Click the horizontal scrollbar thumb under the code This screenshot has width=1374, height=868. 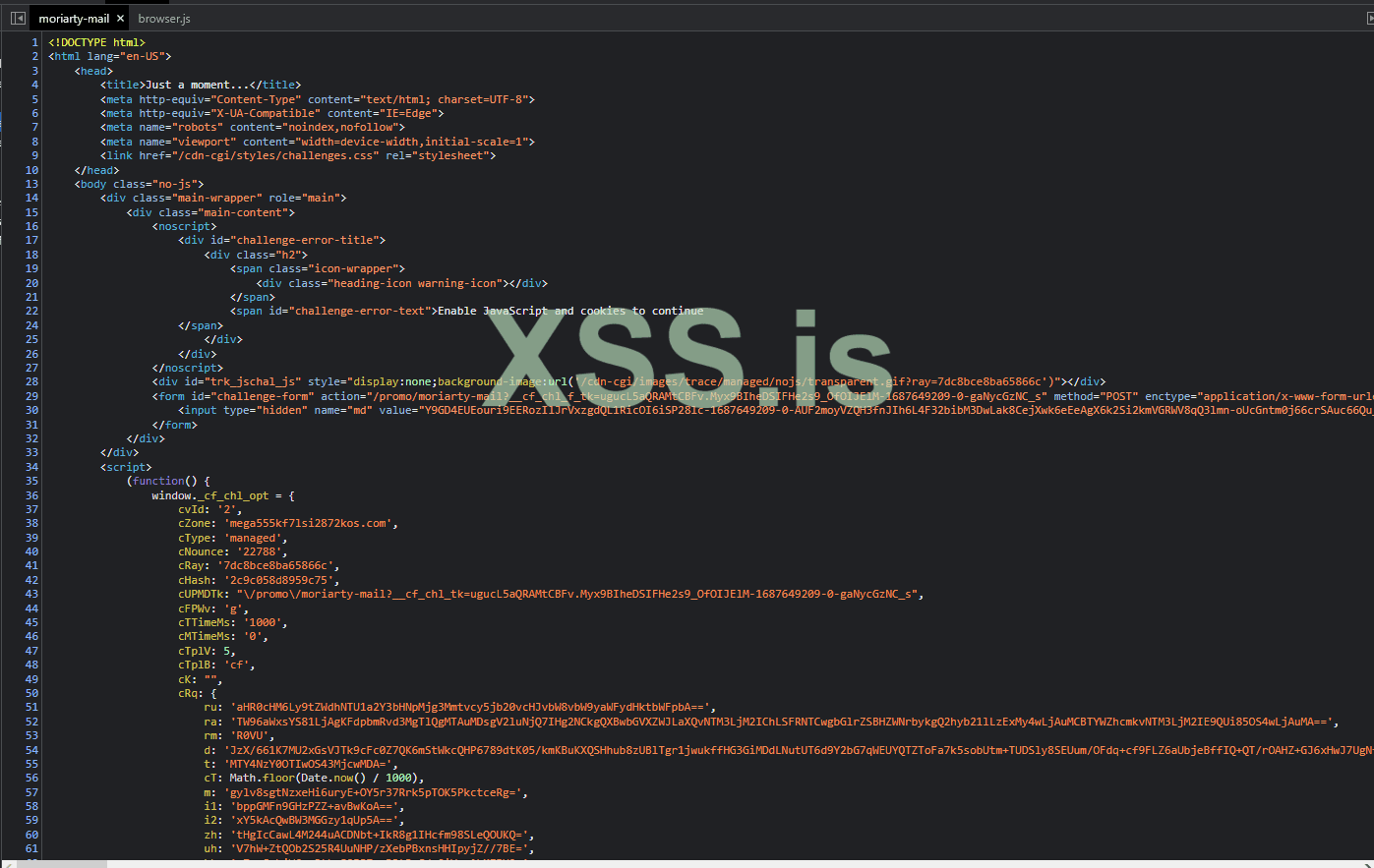[62, 863]
